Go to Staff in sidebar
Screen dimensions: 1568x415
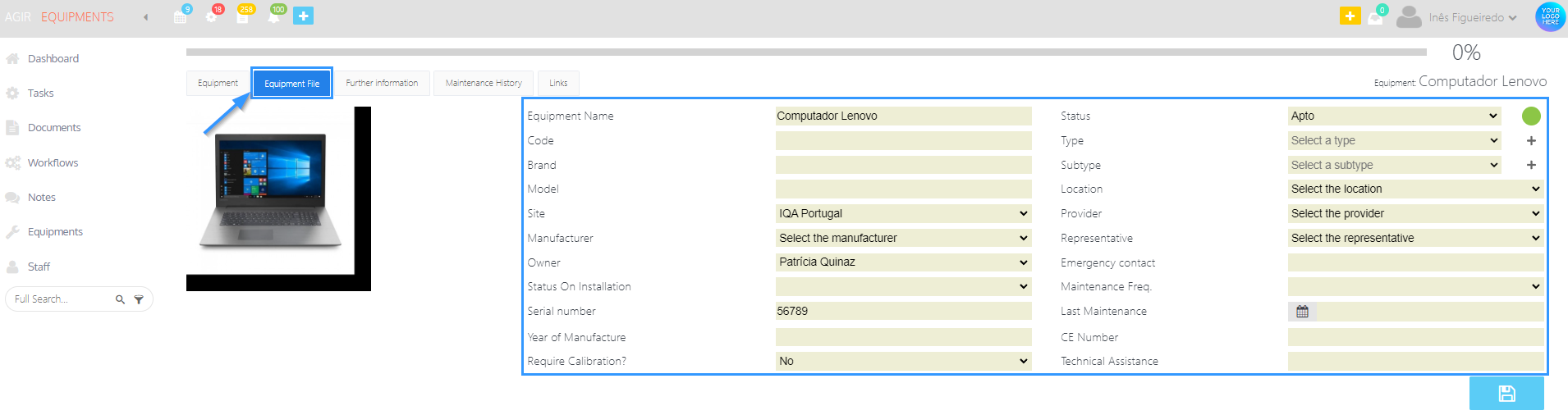point(39,267)
